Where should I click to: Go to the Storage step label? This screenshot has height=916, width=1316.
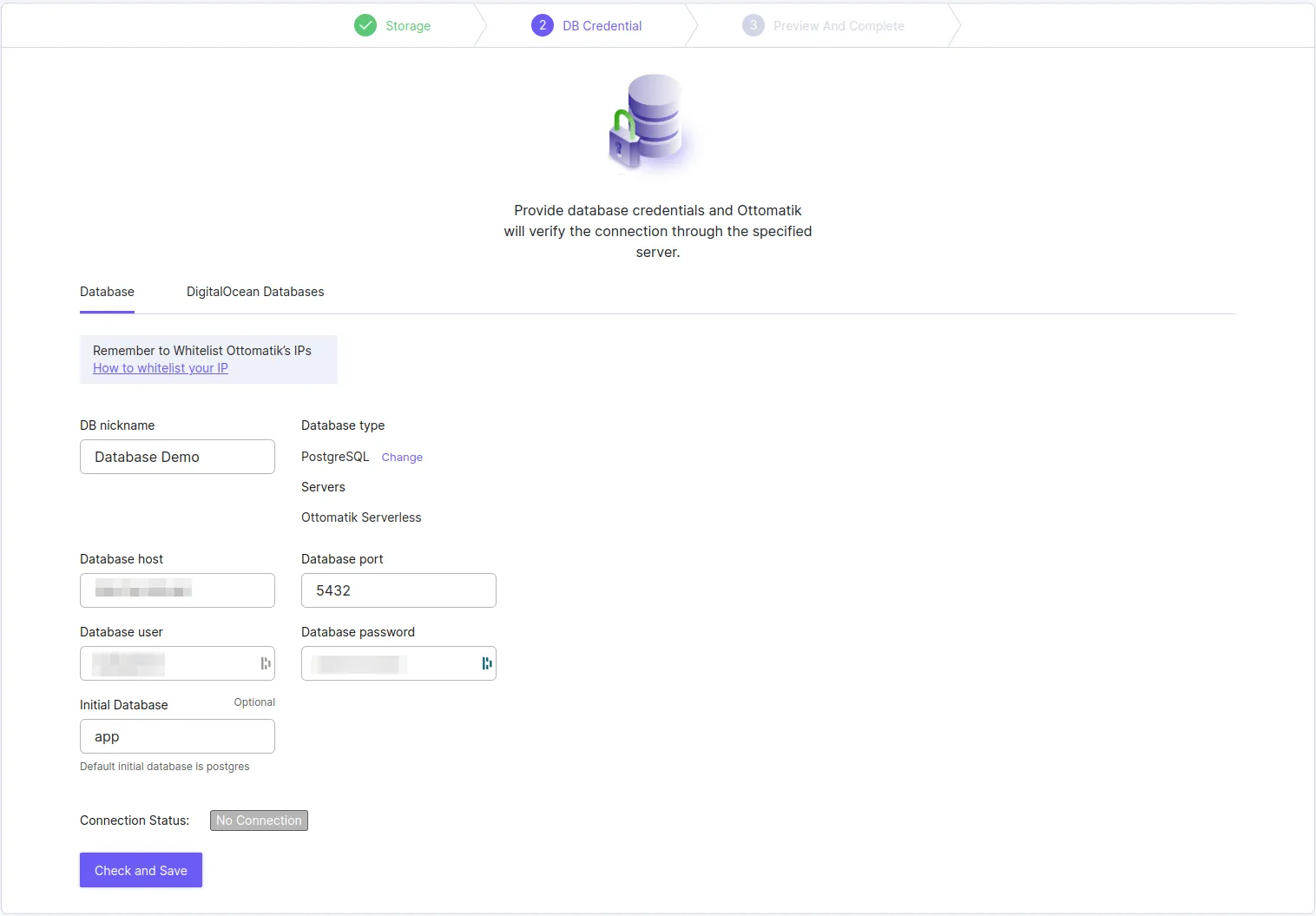pyautogui.click(x=408, y=26)
